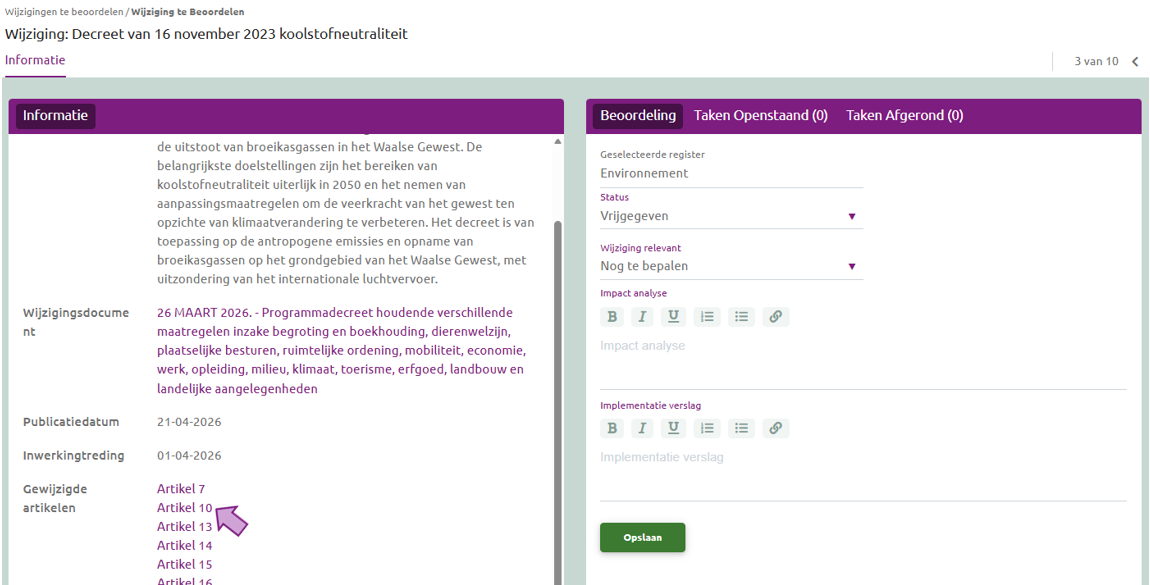The width and height of the screenshot is (1150, 585).
Task: Apply bold in Implementatie verslag editor
Action: (612, 428)
